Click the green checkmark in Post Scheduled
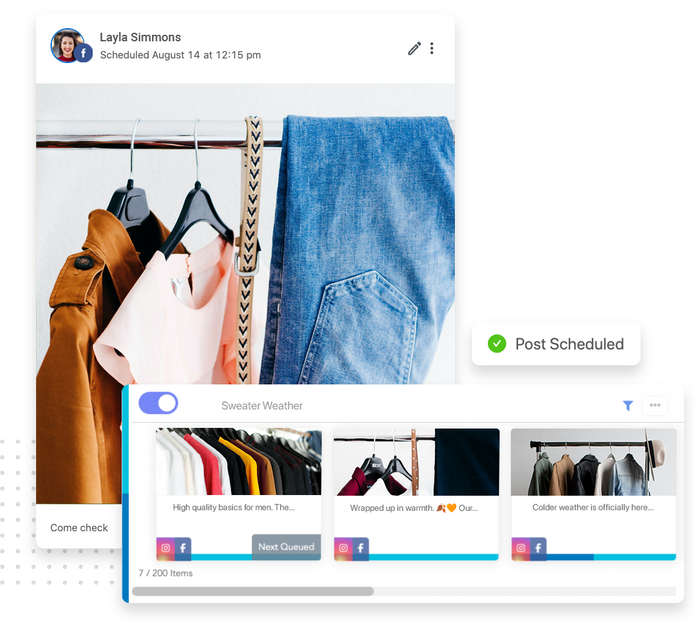700x627 pixels. pos(496,344)
